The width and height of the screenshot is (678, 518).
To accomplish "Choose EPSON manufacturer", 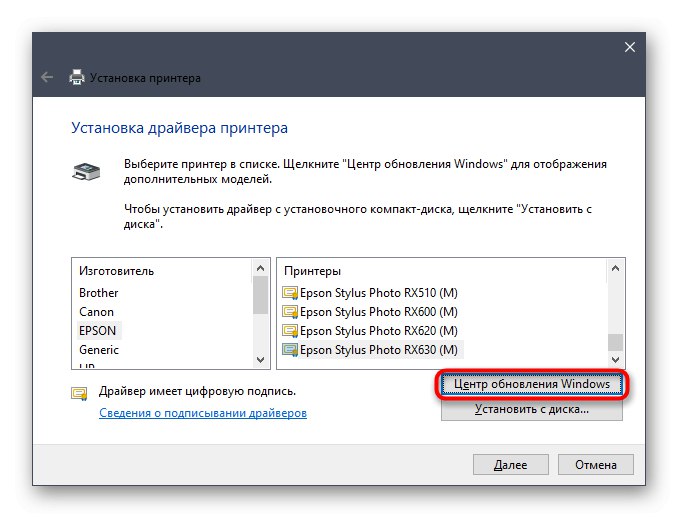I will tap(99, 331).
